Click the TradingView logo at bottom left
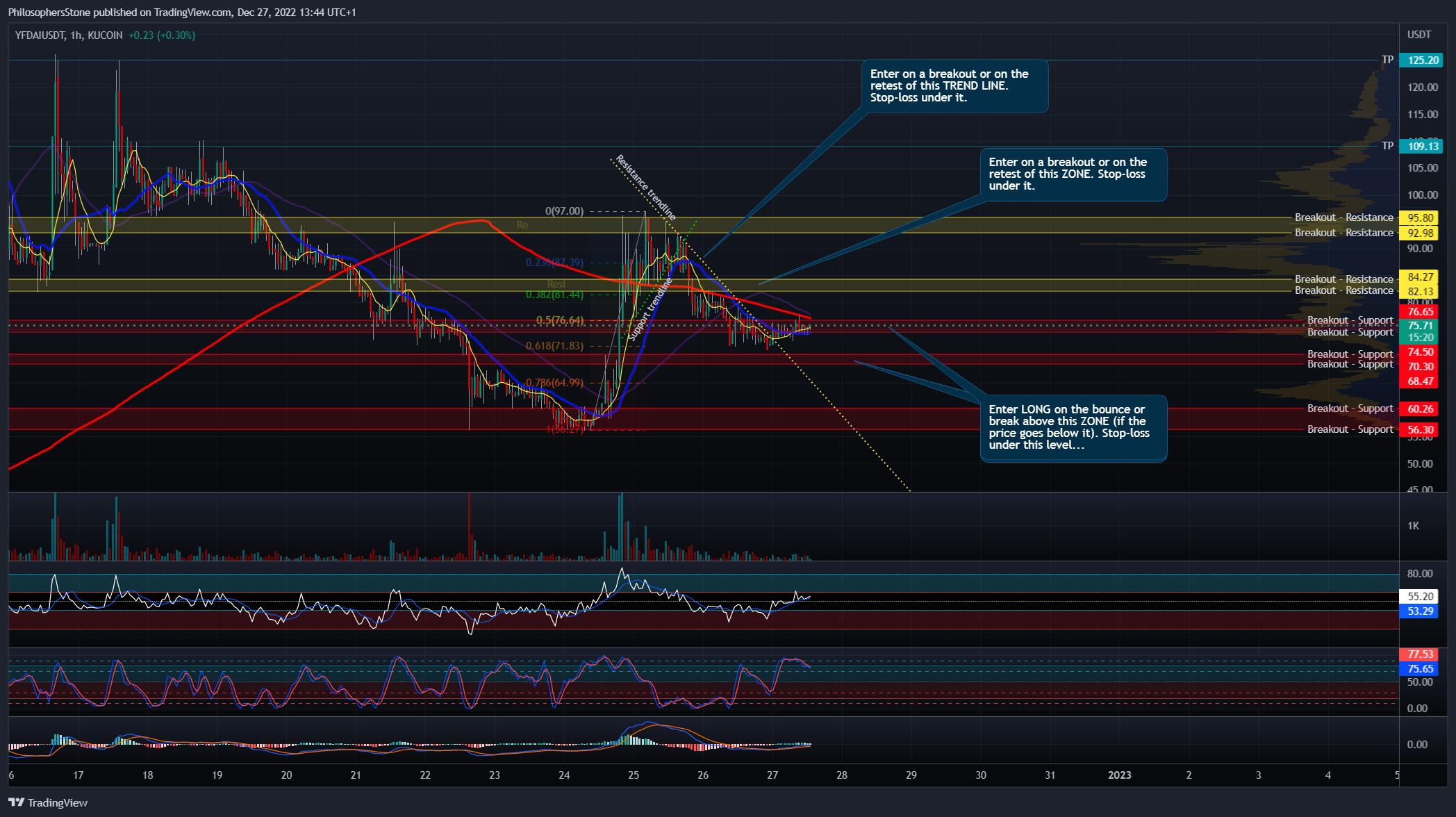 [48, 802]
